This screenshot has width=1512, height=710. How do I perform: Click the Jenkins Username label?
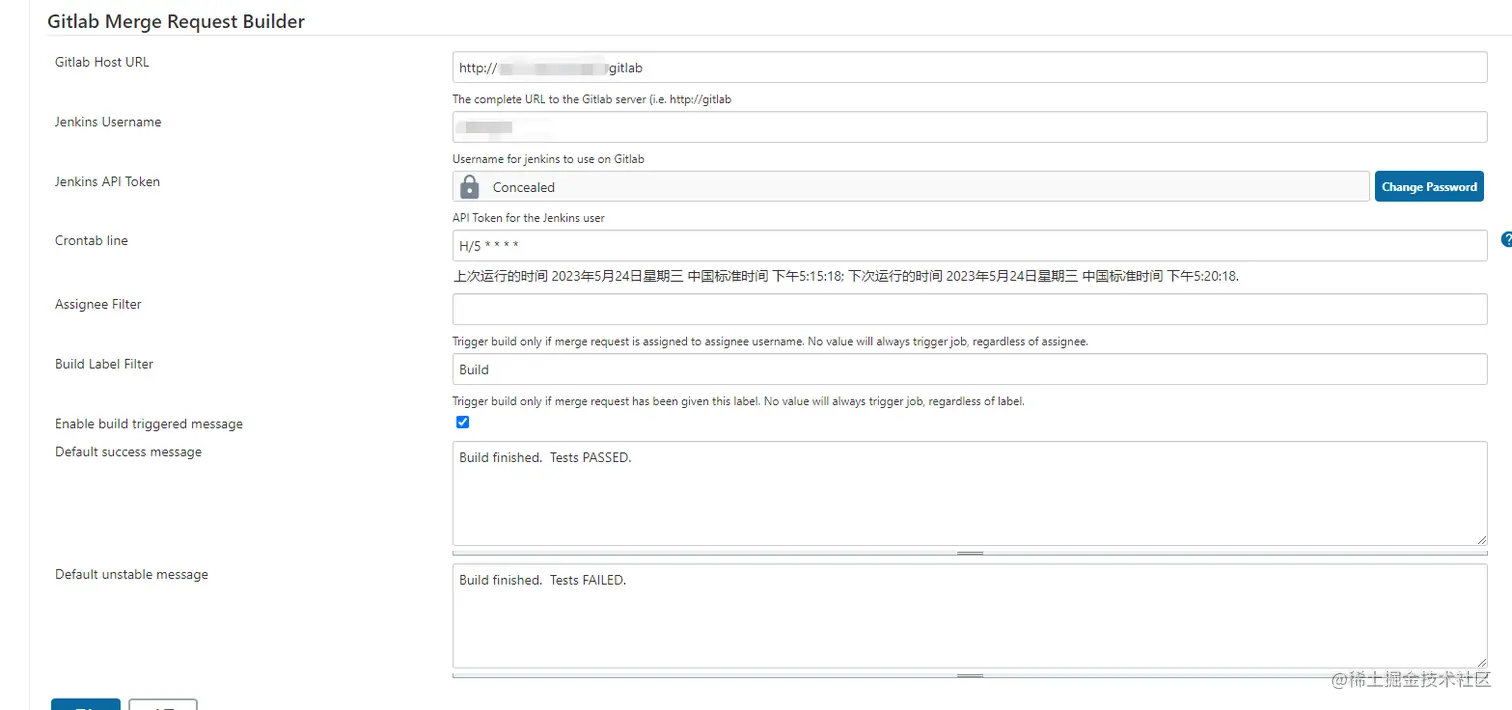(108, 122)
